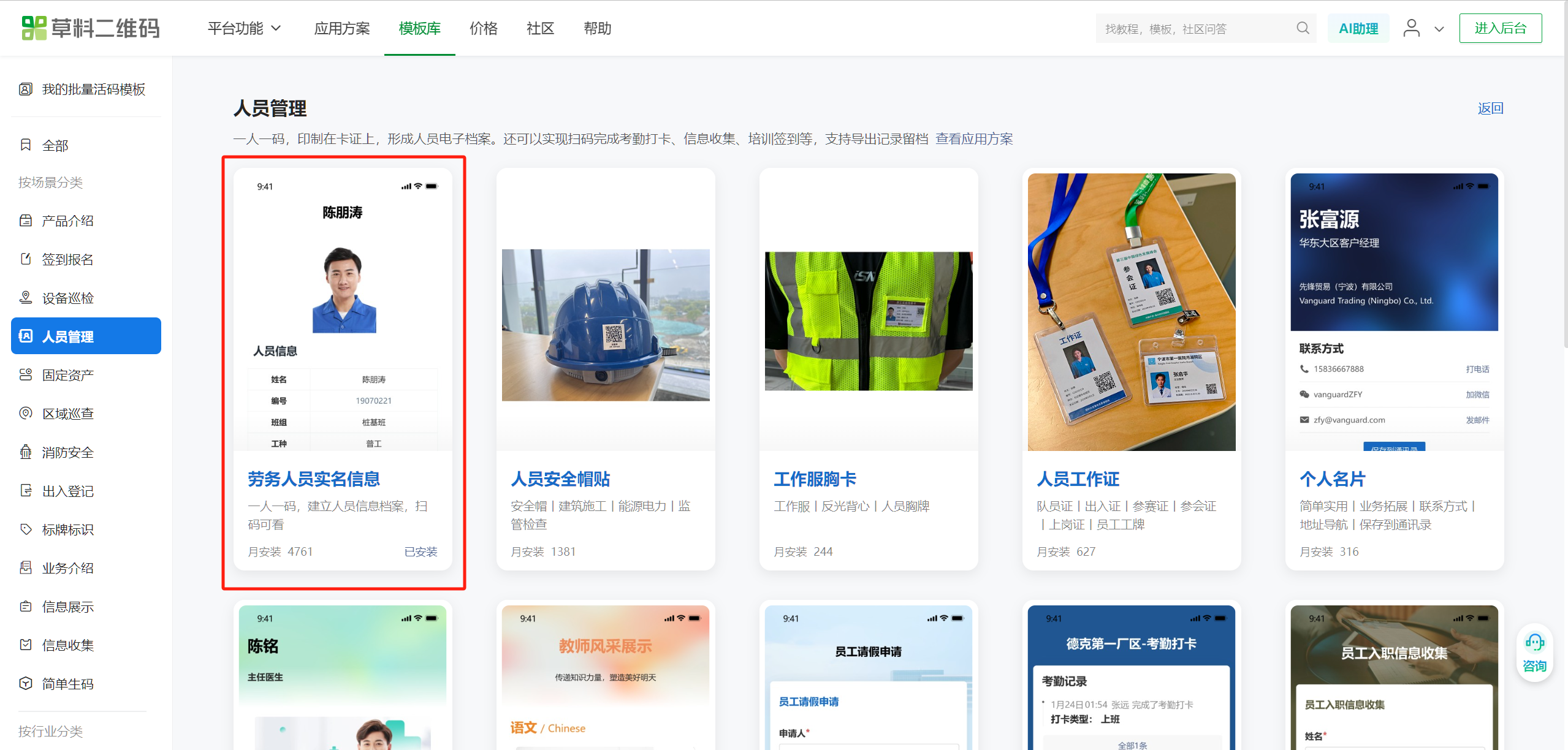Viewport: 1568px width, 750px height.
Task: Click the 已安装 status text
Action: tap(421, 551)
